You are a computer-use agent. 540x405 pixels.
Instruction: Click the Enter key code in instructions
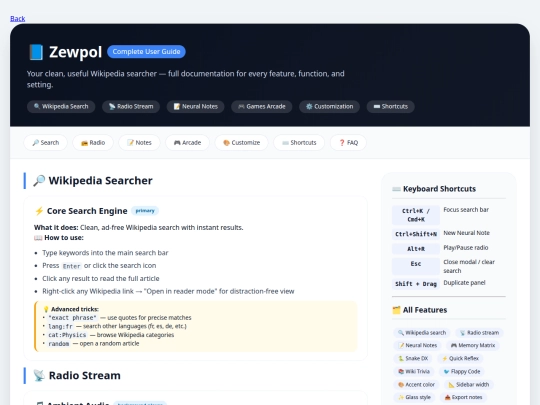(x=72, y=266)
